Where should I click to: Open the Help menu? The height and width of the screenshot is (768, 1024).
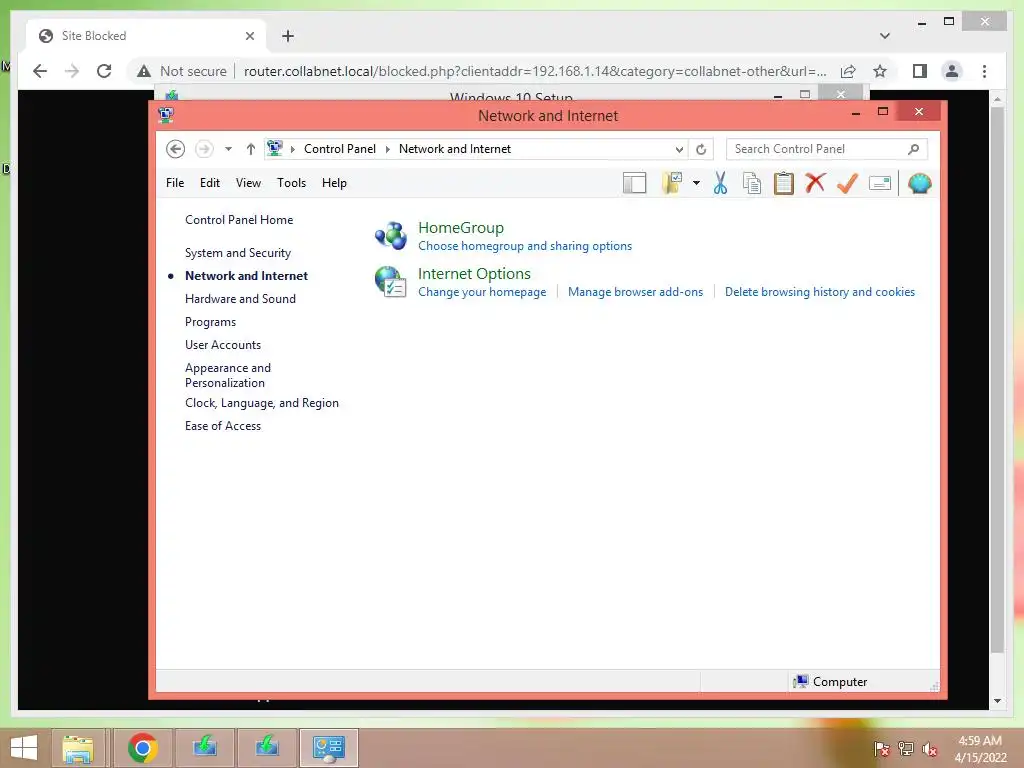point(334,183)
